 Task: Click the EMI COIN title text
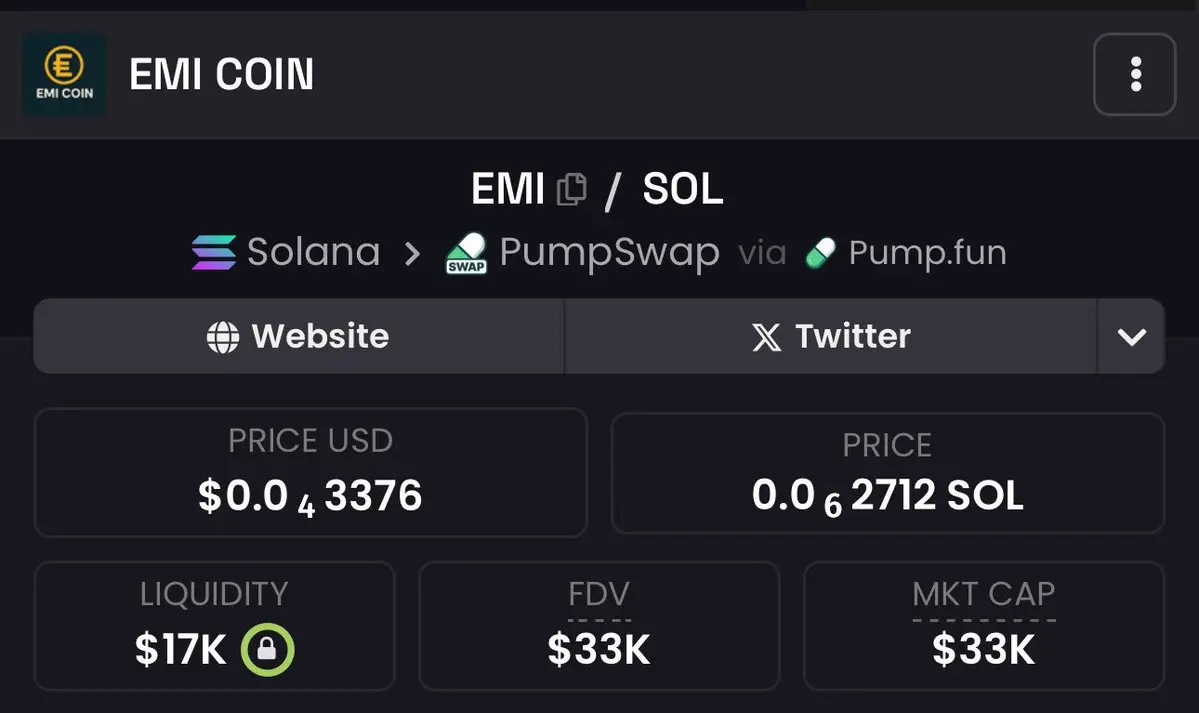(221, 75)
